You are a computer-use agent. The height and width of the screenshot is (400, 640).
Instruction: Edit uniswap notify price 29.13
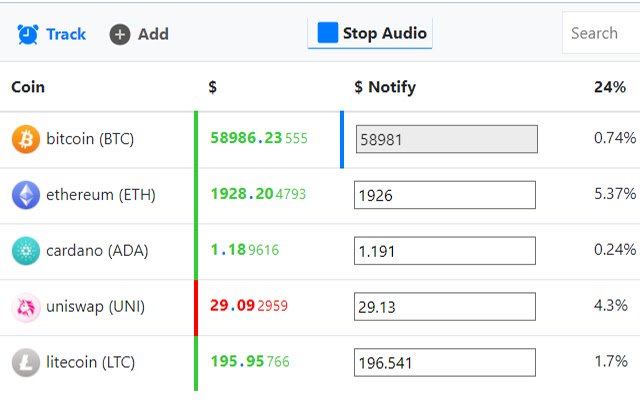pyautogui.click(x=444, y=307)
